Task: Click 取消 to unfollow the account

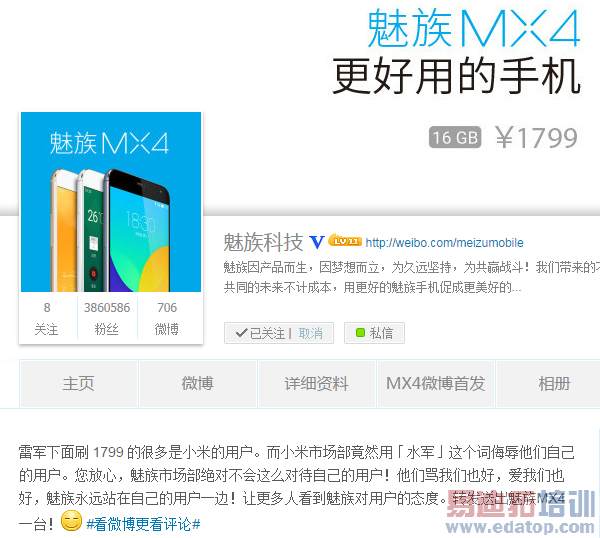Action: [310, 333]
